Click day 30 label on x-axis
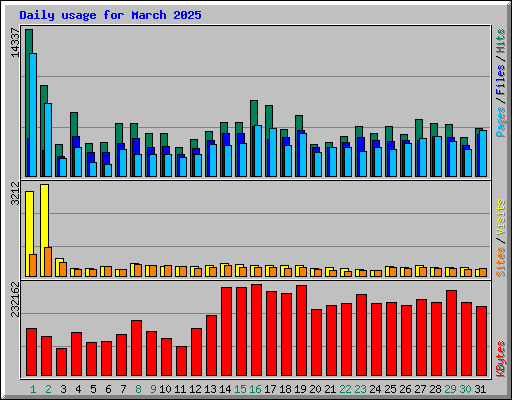Image resolution: width=512 pixels, height=400 pixels. [x=465, y=389]
